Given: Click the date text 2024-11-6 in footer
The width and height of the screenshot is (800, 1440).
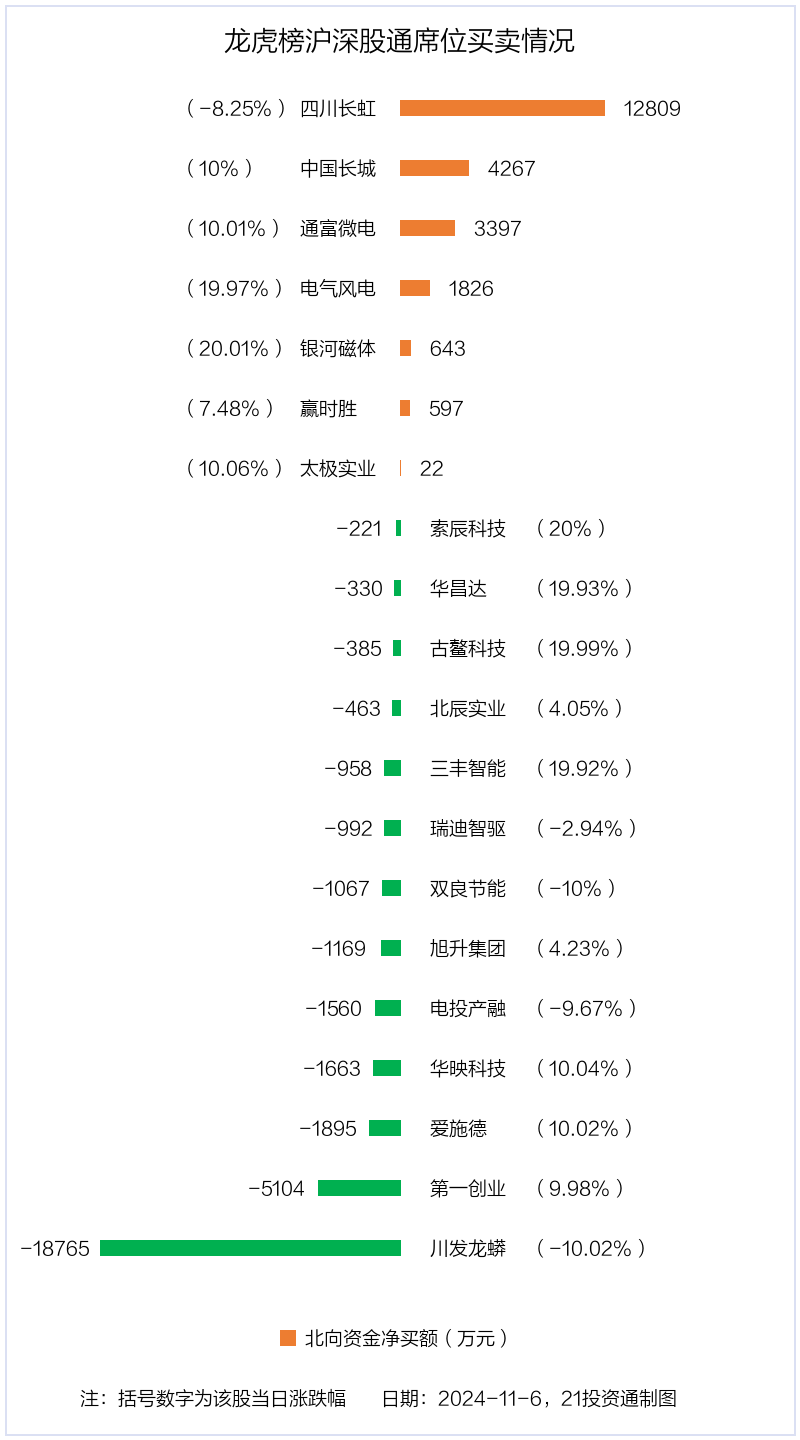Looking at the screenshot, I should 490,1399.
